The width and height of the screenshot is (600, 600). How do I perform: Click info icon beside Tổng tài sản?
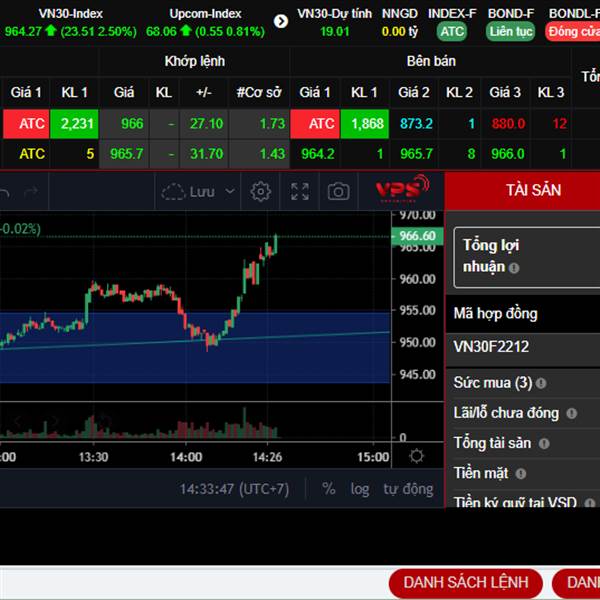[543, 443]
